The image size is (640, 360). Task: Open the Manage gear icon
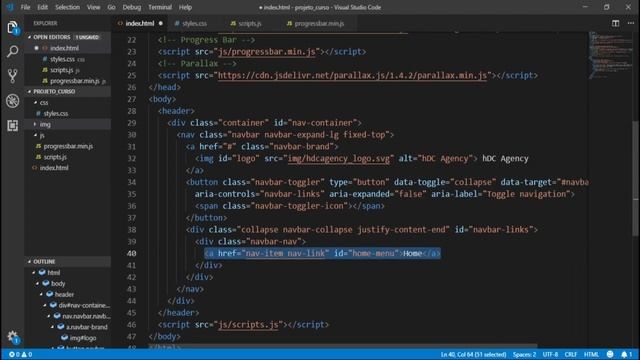(13, 337)
